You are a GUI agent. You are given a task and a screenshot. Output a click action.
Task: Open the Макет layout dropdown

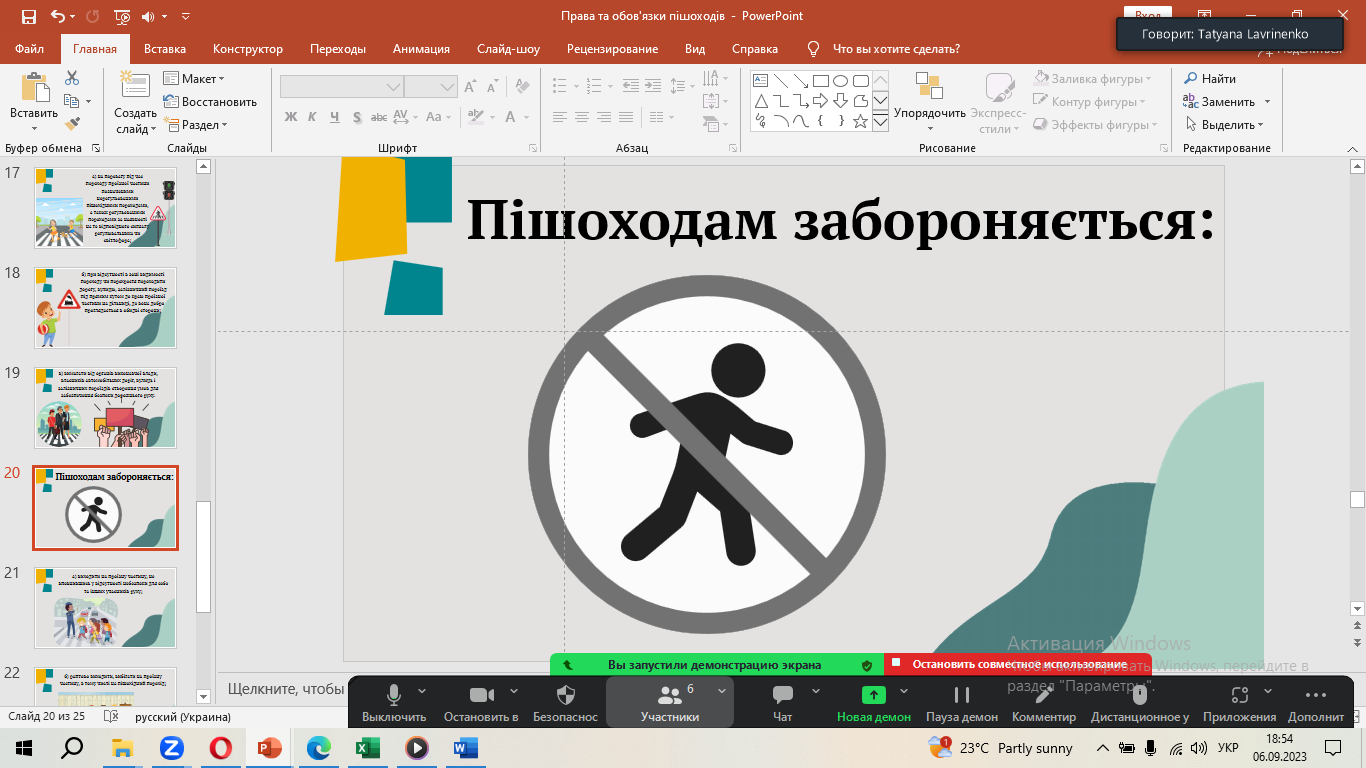(x=194, y=79)
